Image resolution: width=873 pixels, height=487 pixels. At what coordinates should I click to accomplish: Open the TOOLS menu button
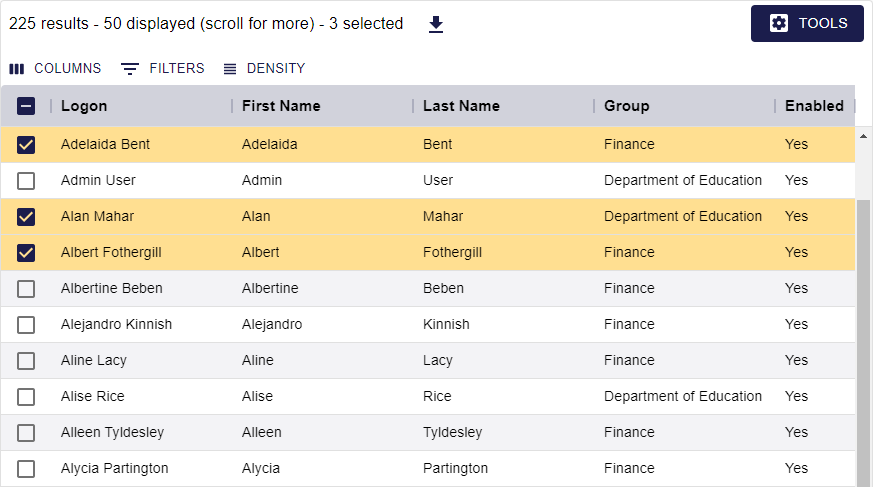(807, 23)
